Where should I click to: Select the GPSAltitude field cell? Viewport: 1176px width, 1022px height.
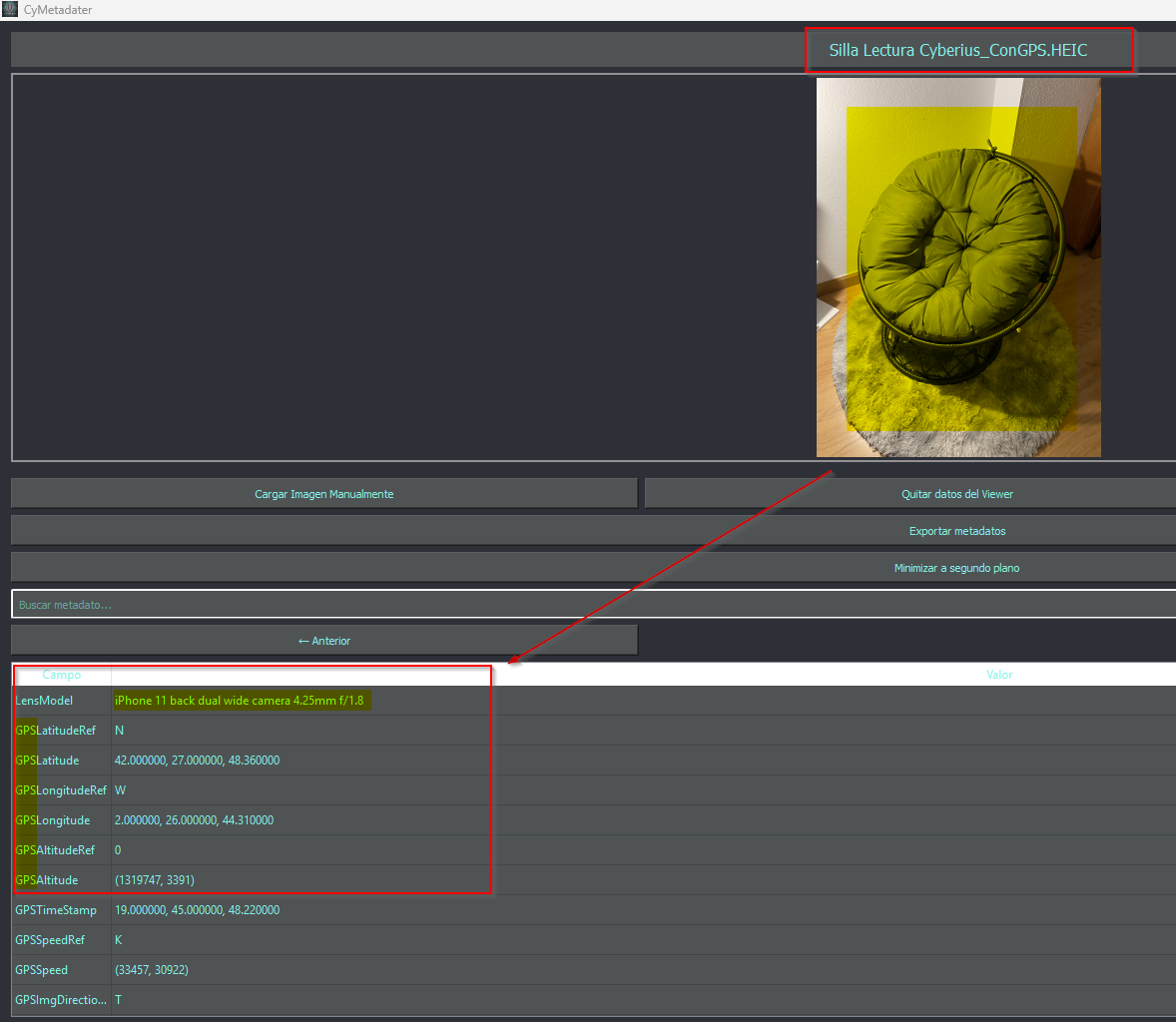(x=62, y=880)
